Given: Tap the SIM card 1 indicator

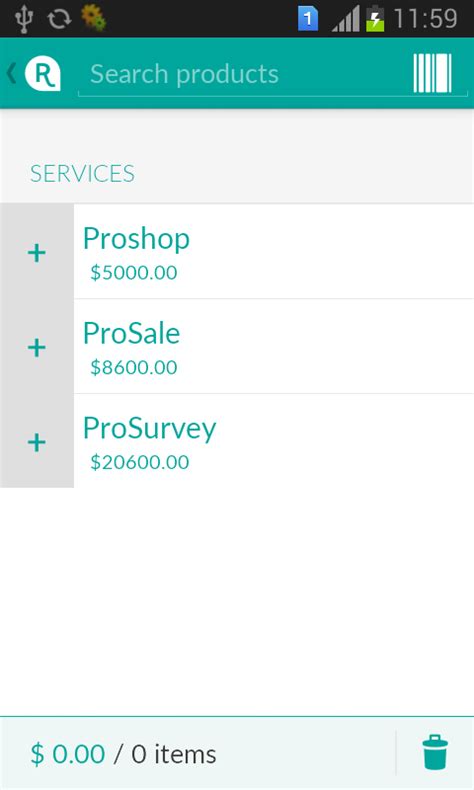Looking at the screenshot, I should point(308,19).
